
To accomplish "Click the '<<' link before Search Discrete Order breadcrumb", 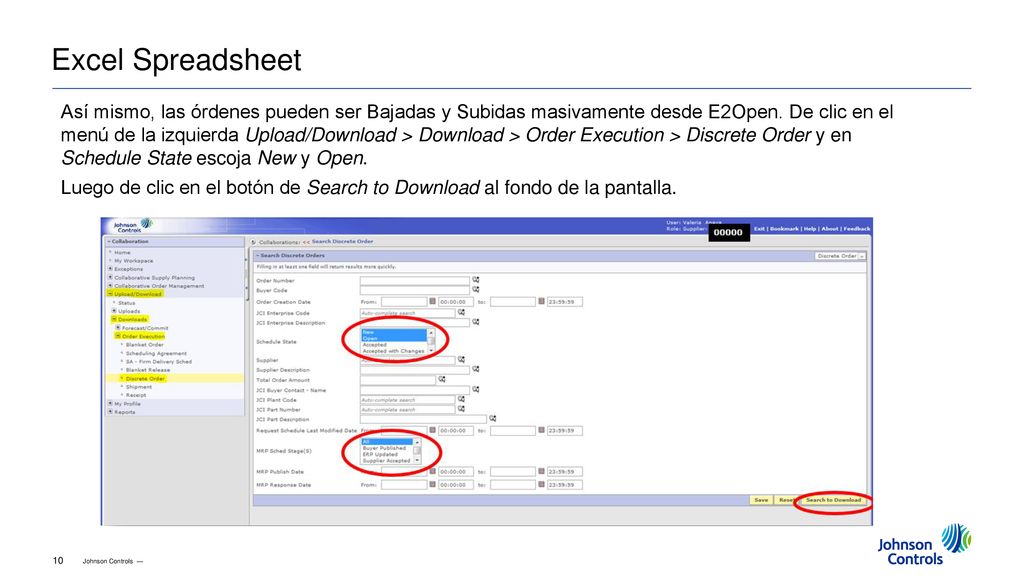I will (306, 242).
